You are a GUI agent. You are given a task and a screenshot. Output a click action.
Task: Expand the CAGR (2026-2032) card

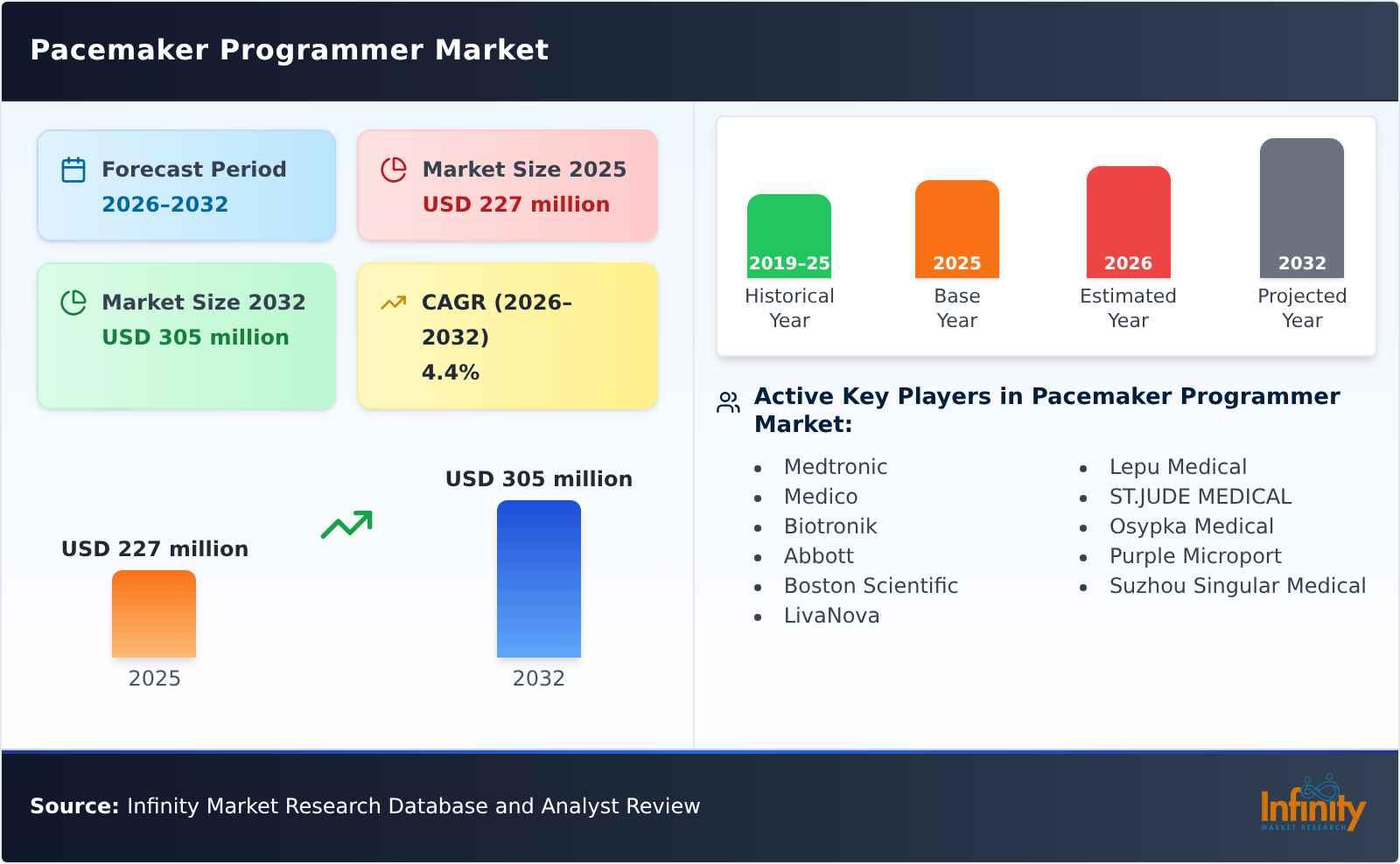(506, 335)
